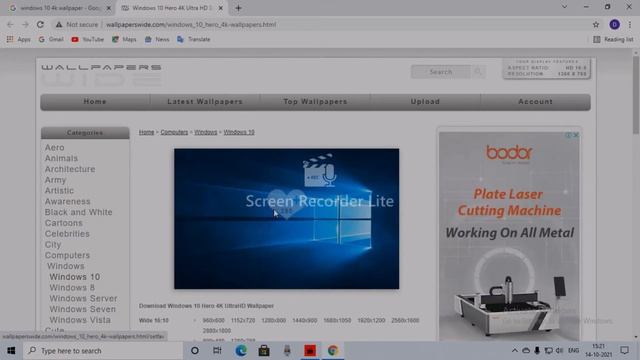Click inside the site Search field
This screenshot has height=360, width=640.
click(x=441, y=72)
